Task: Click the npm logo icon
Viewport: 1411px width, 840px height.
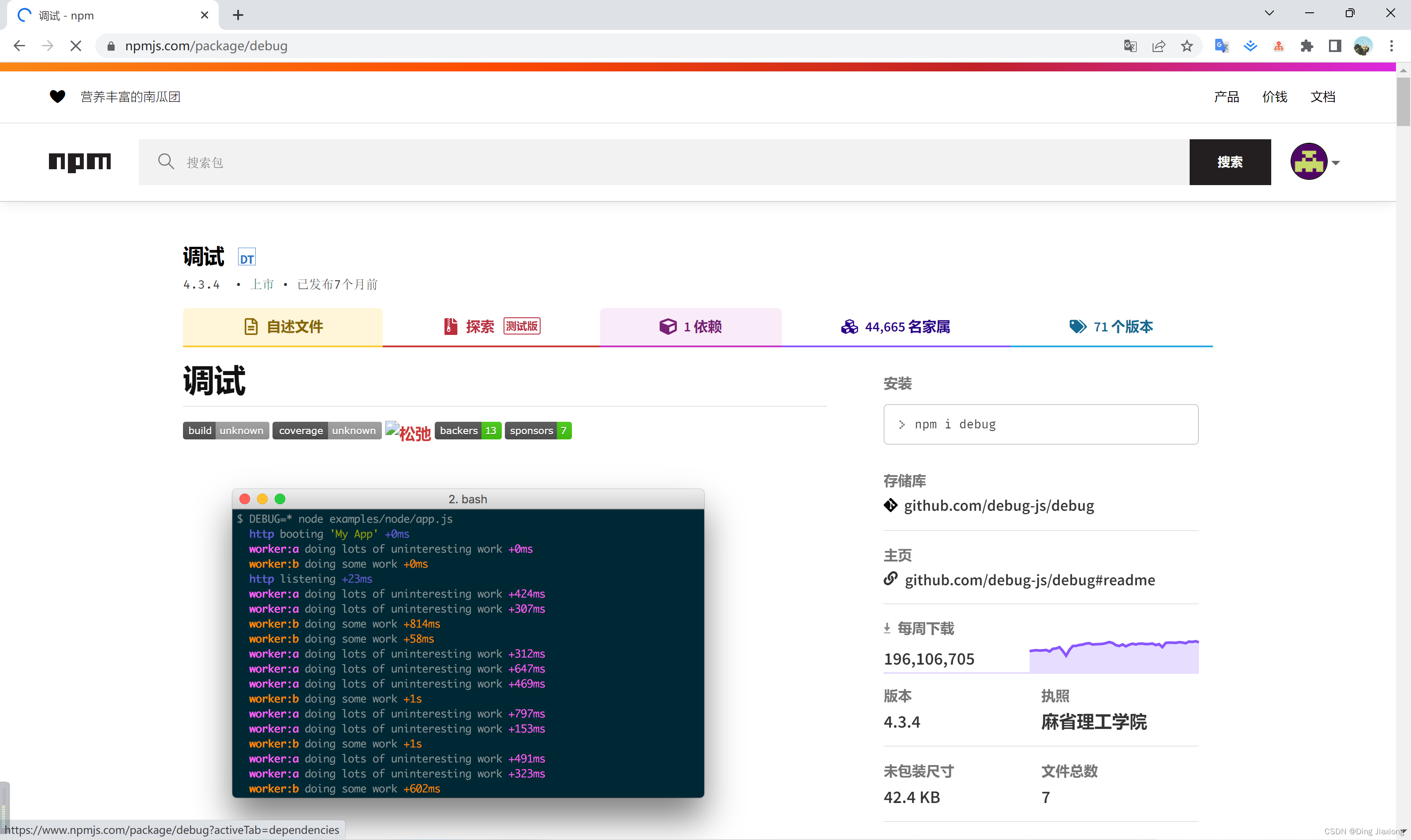Action: click(x=79, y=162)
